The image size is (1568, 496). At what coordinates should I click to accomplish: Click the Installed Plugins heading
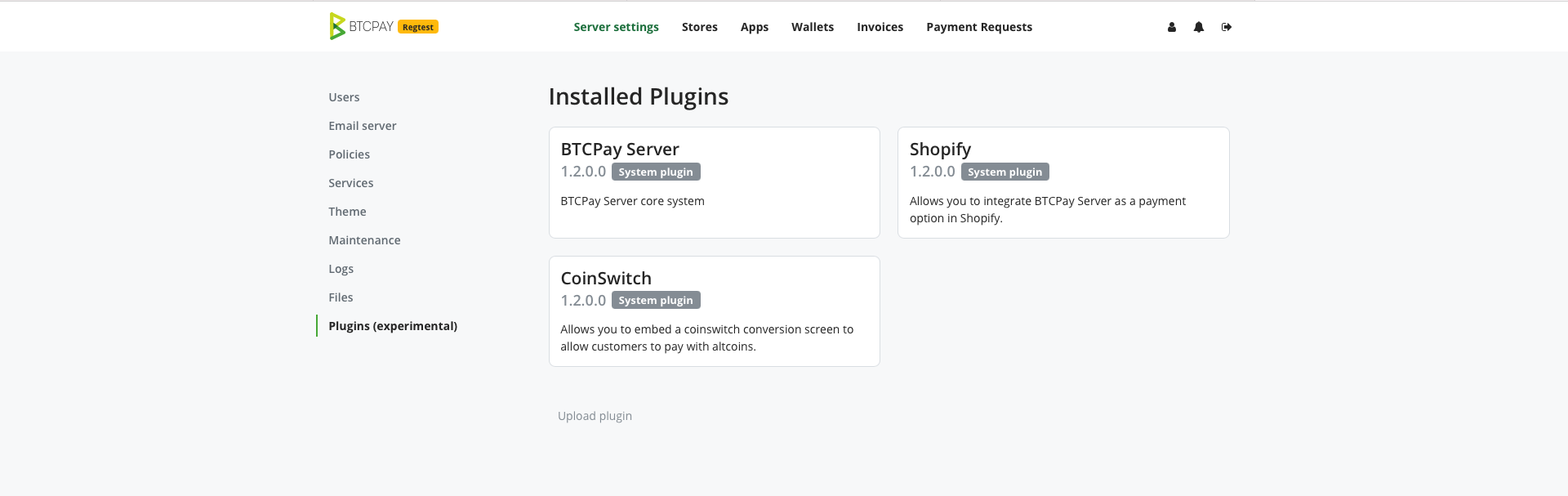coord(639,96)
